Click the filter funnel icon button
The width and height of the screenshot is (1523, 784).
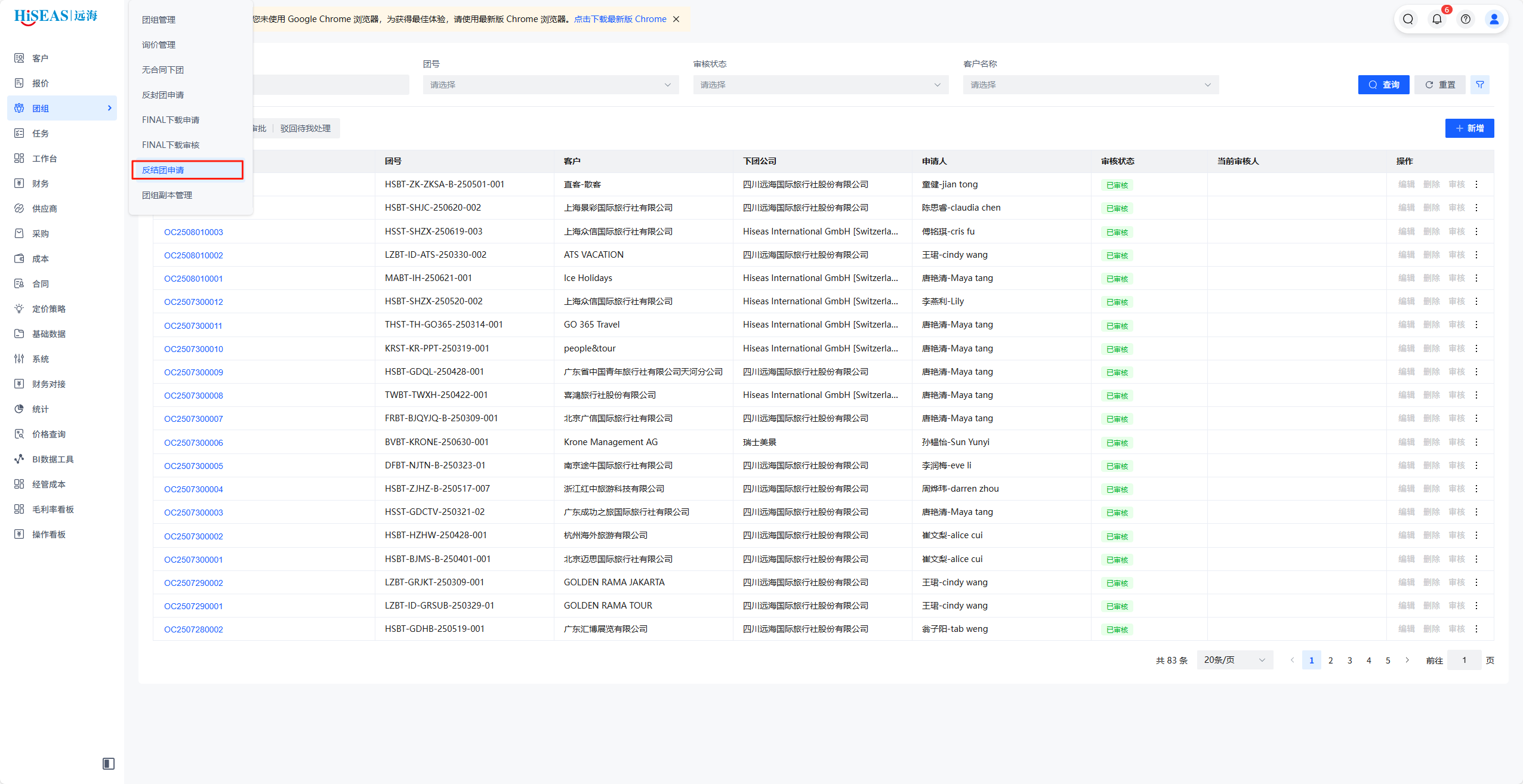[x=1479, y=85]
